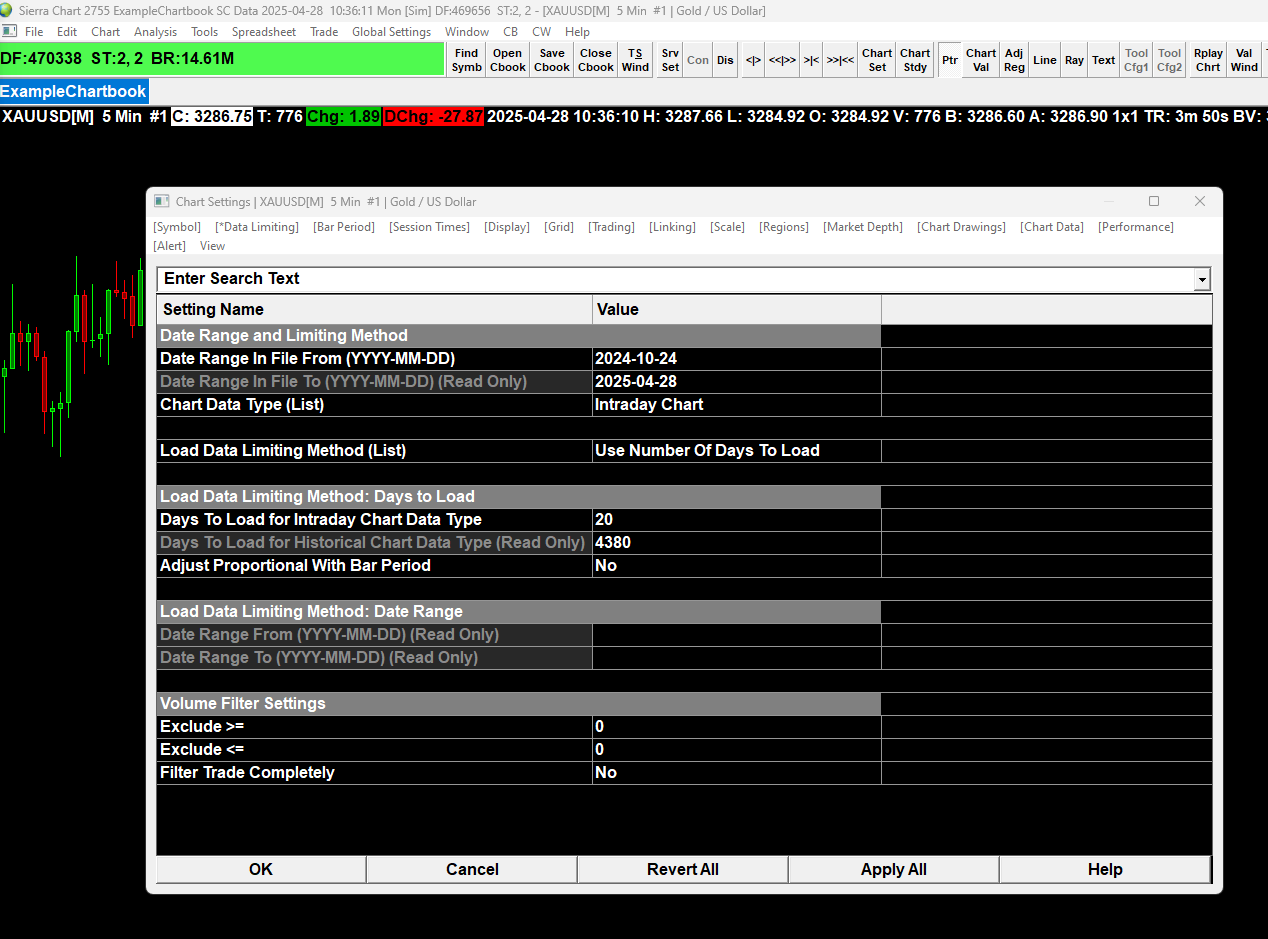Switch to [Bar Period] settings tab

[x=344, y=227]
